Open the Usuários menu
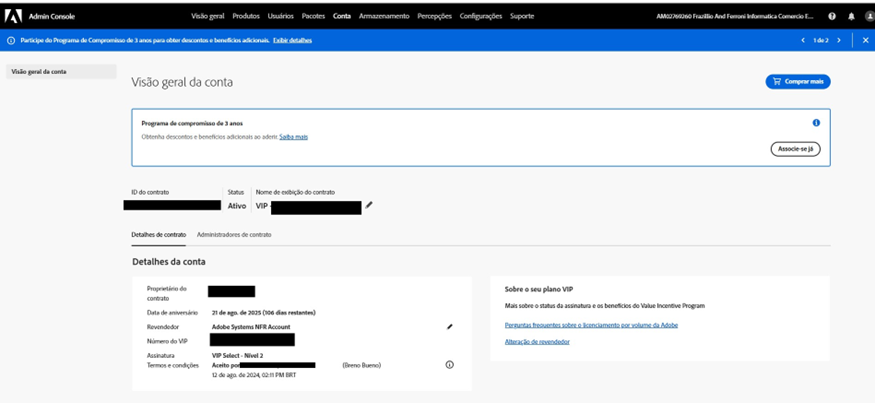 click(281, 16)
